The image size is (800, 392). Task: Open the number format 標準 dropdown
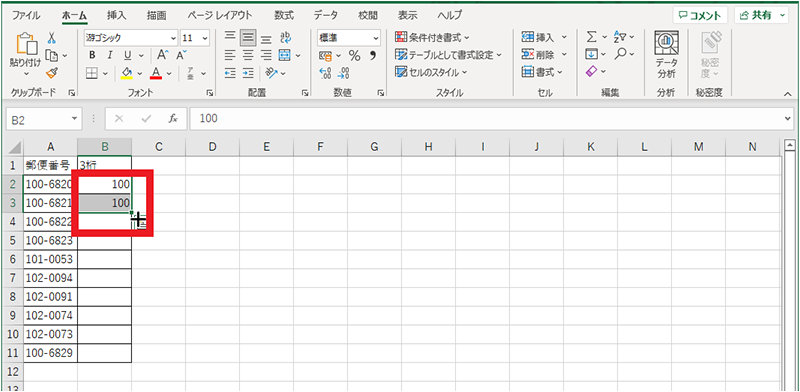[377, 38]
